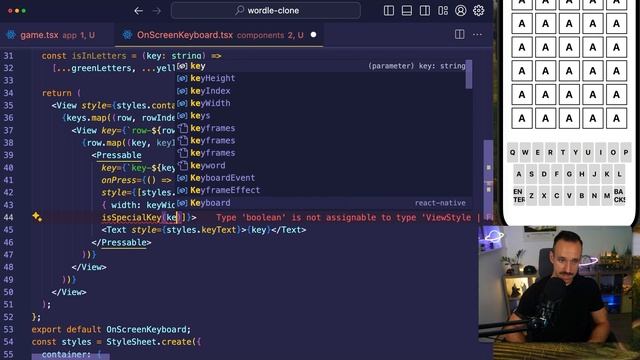
Task: Toggle the primary side bar layout icon
Action: tap(389, 11)
